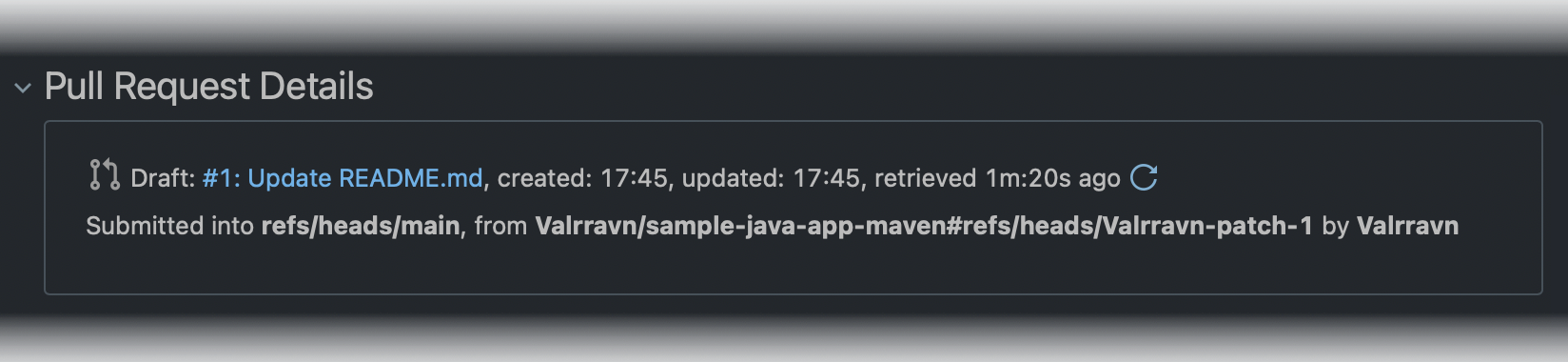Click the refs/heads/main target branch text

tap(361, 226)
